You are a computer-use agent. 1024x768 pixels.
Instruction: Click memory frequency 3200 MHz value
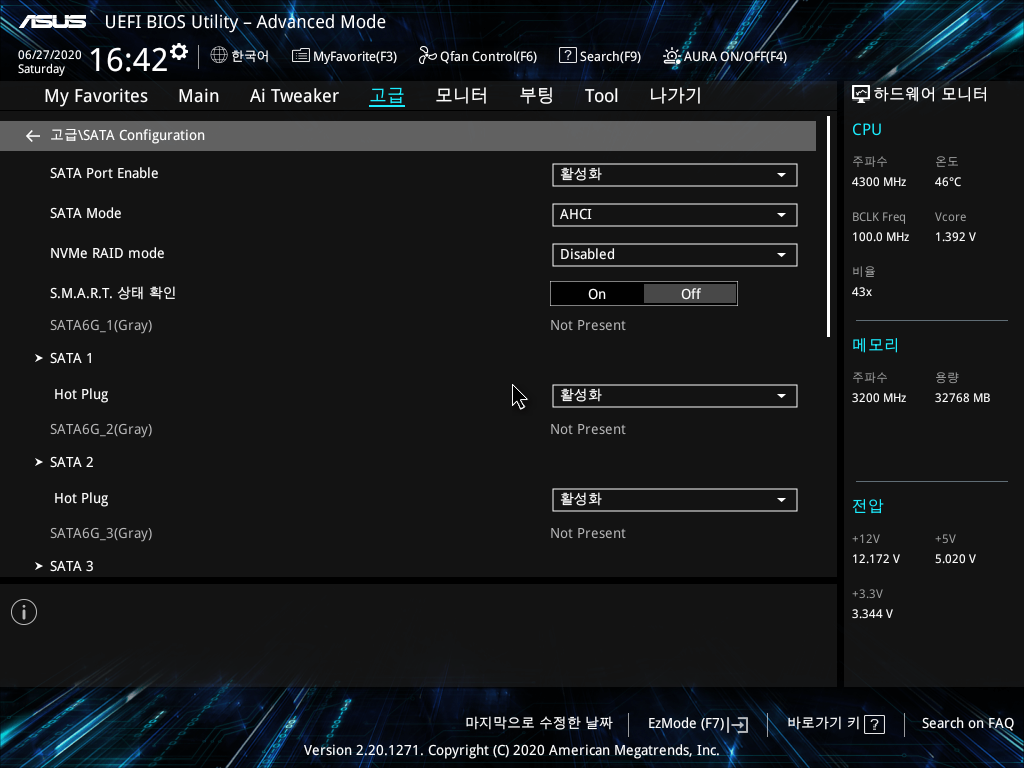879,398
